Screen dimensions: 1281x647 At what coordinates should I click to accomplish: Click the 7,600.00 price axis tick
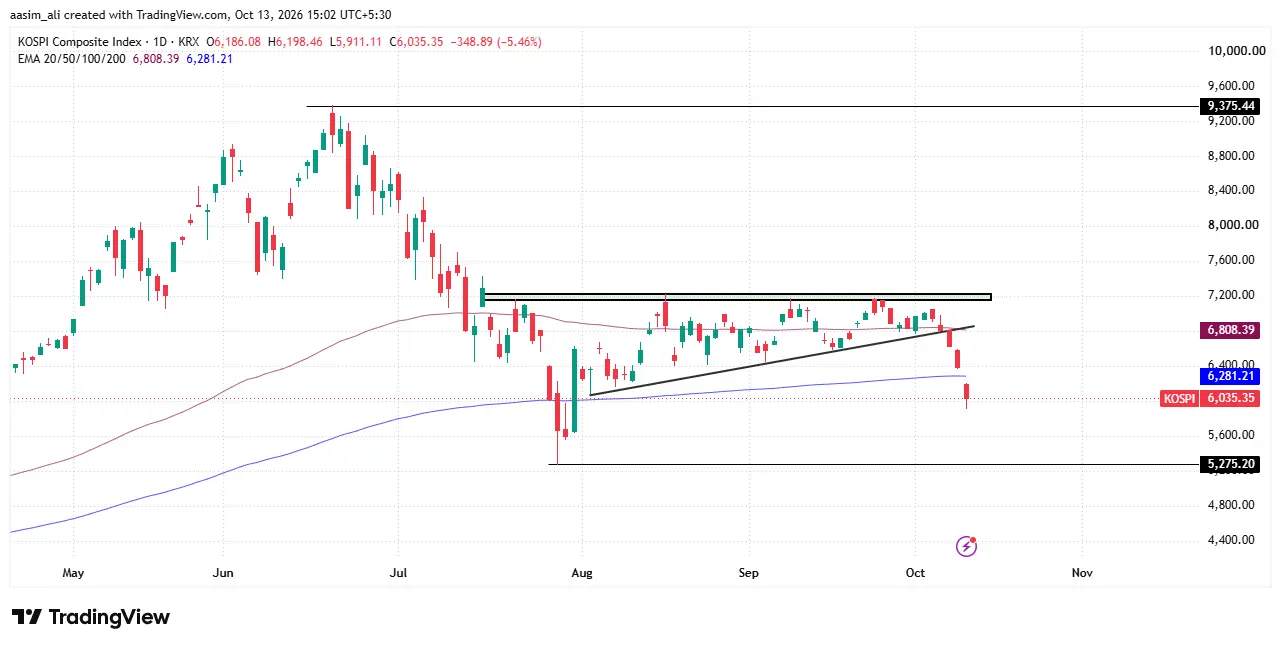(1231, 260)
